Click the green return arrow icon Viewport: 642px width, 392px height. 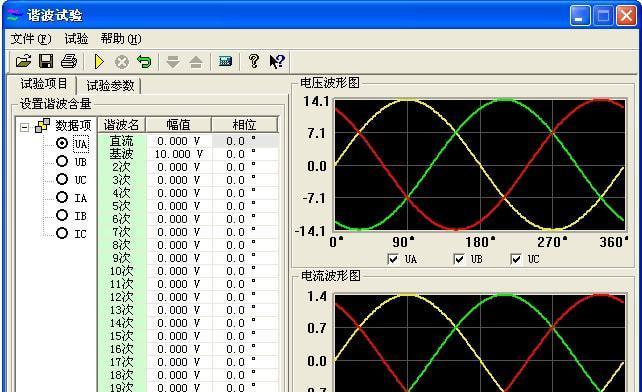tap(144, 61)
